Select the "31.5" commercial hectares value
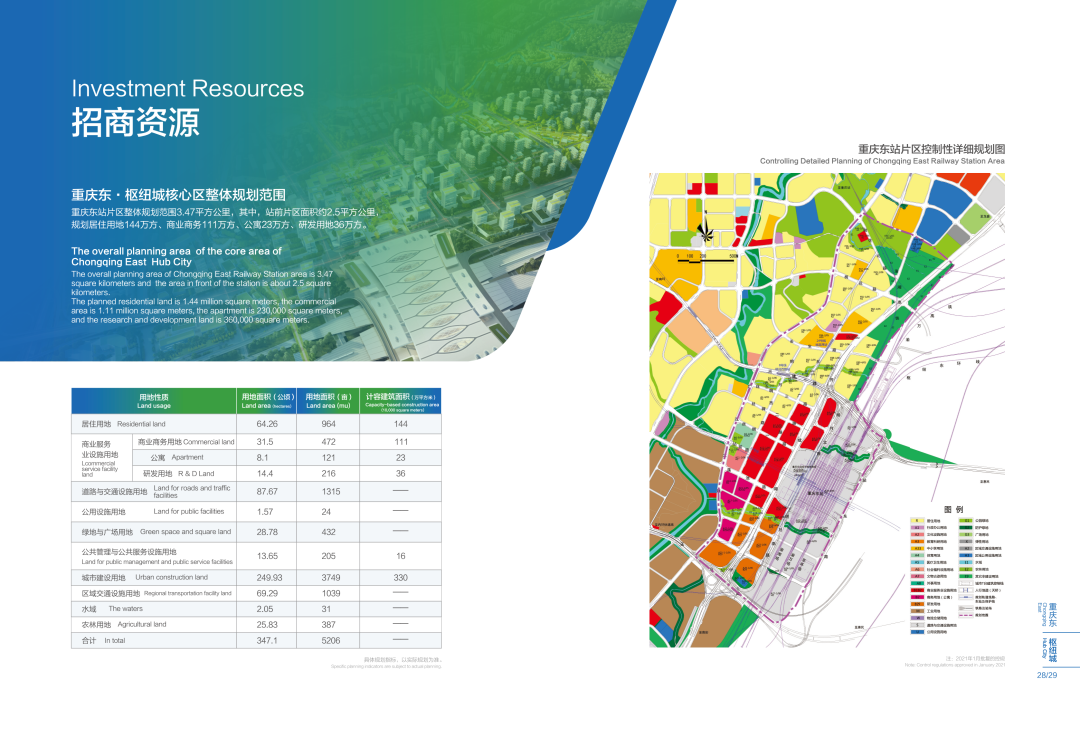The image size is (1080, 738). click(265, 442)
